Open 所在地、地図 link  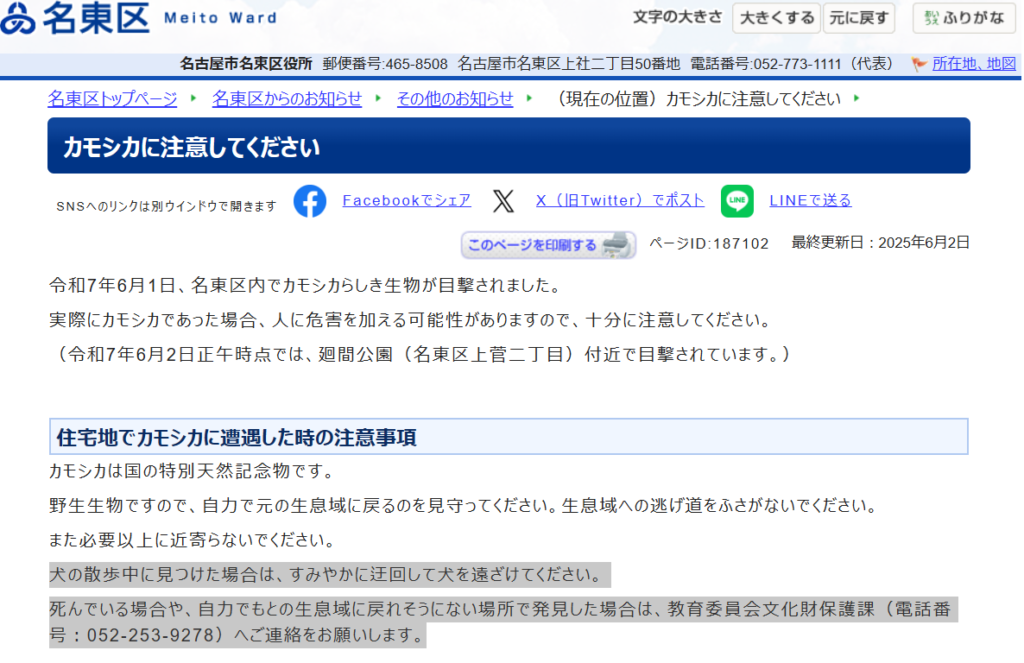[x=974, y=64]
